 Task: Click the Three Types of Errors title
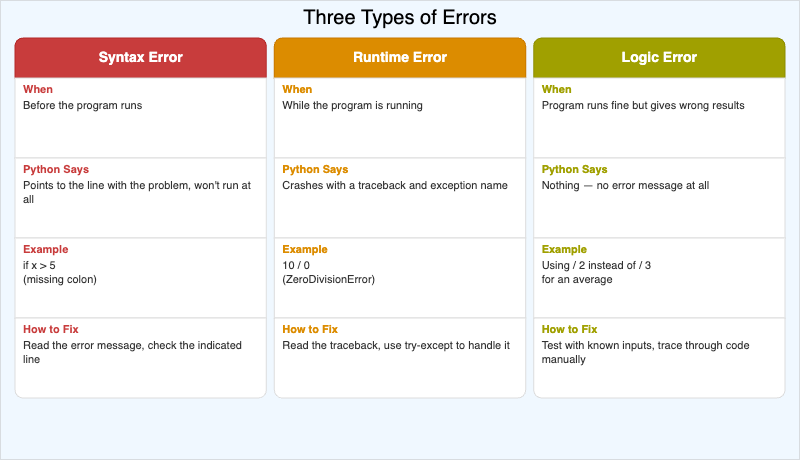(399, 18)
